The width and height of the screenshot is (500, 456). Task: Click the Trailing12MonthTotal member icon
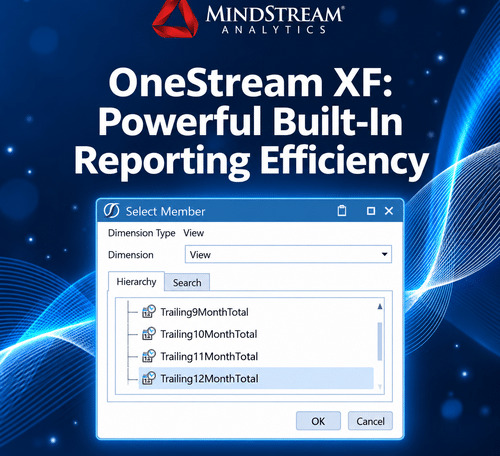click(149, 378)
